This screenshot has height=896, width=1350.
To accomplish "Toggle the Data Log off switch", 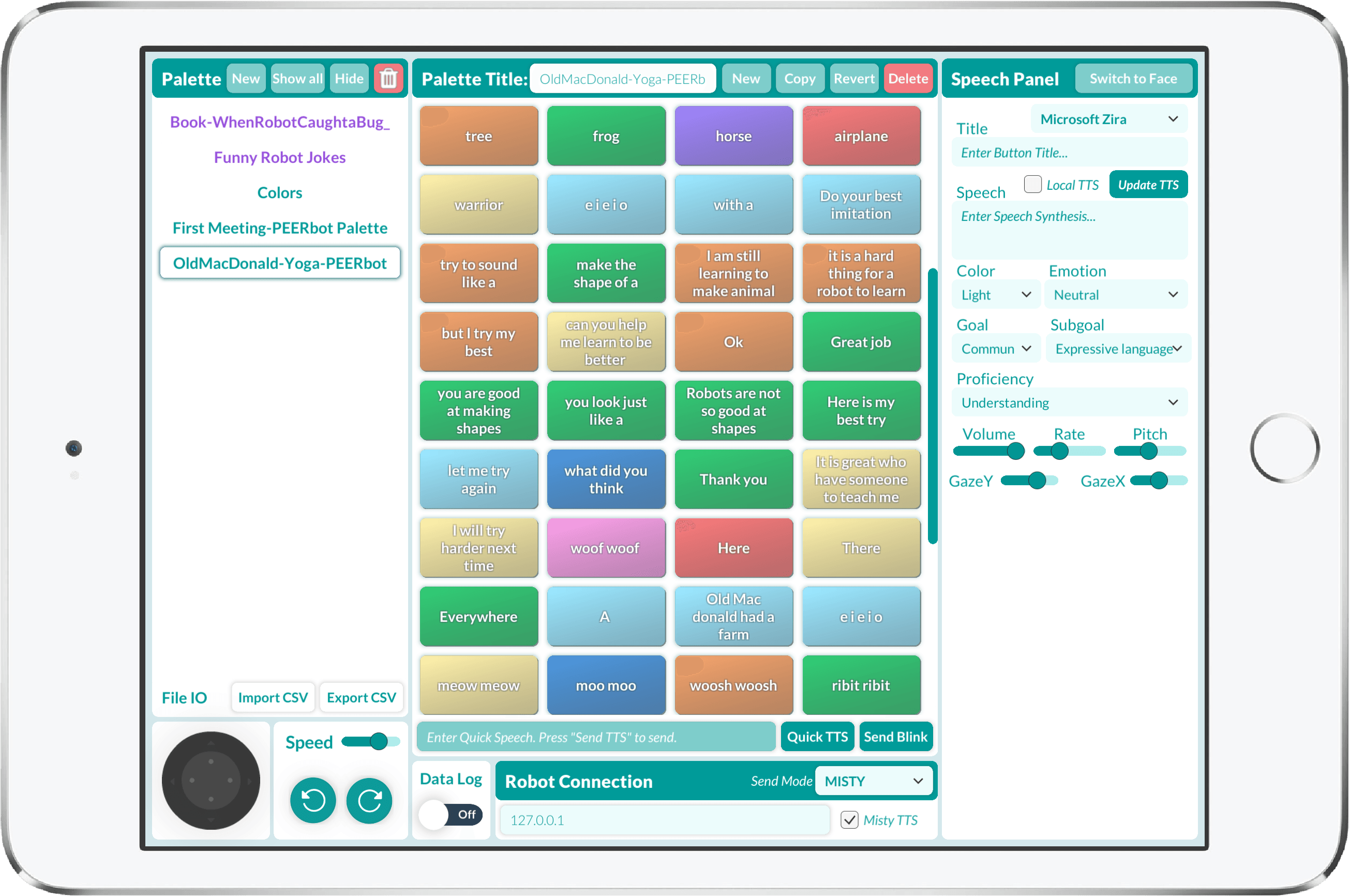I will pyautogui.click(x=451, y=814).
